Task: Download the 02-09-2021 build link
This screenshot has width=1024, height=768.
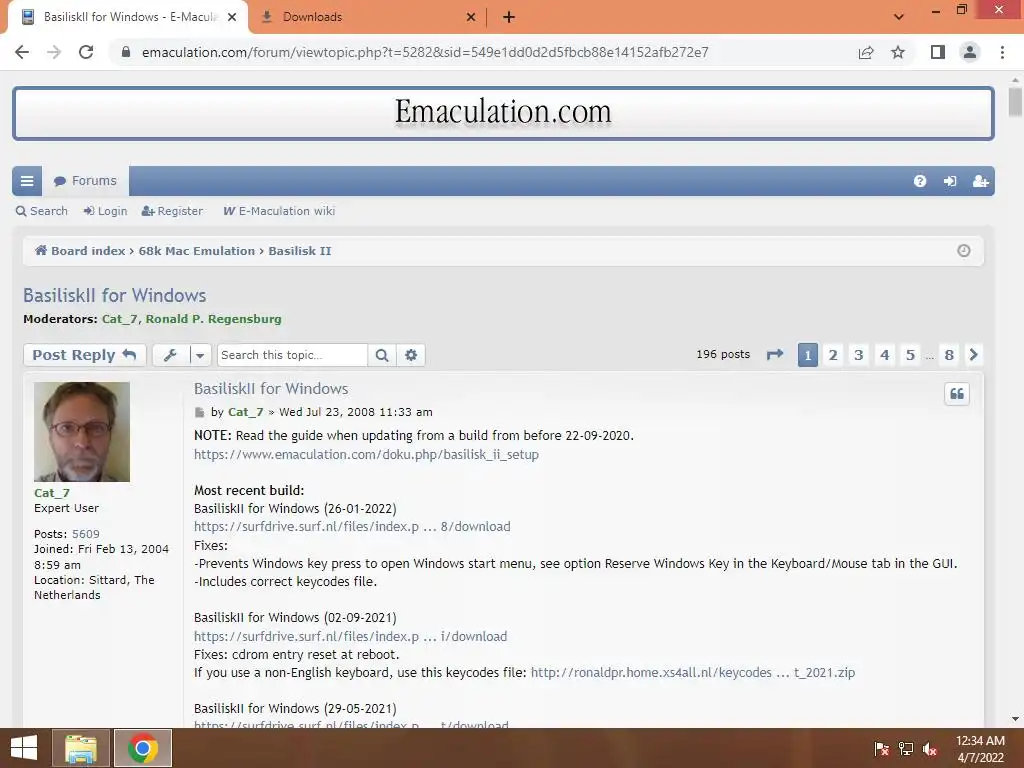Action: coord(350,636)
